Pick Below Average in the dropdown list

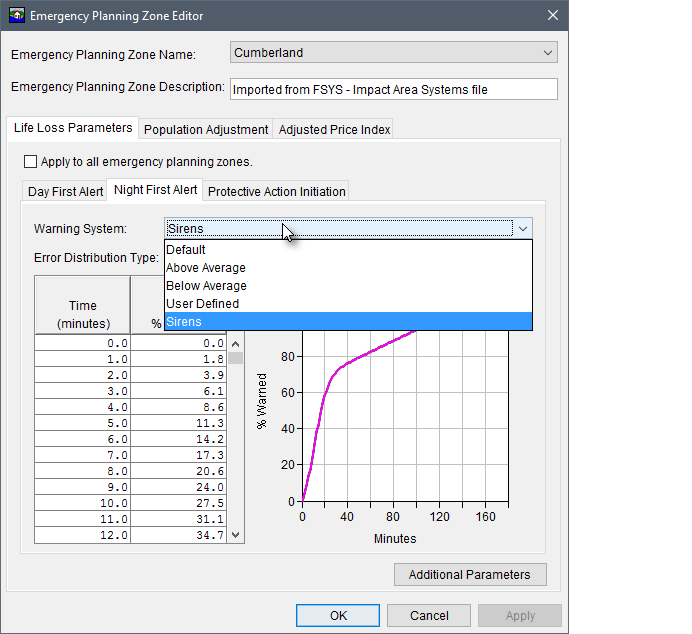[x=206, y=286]
